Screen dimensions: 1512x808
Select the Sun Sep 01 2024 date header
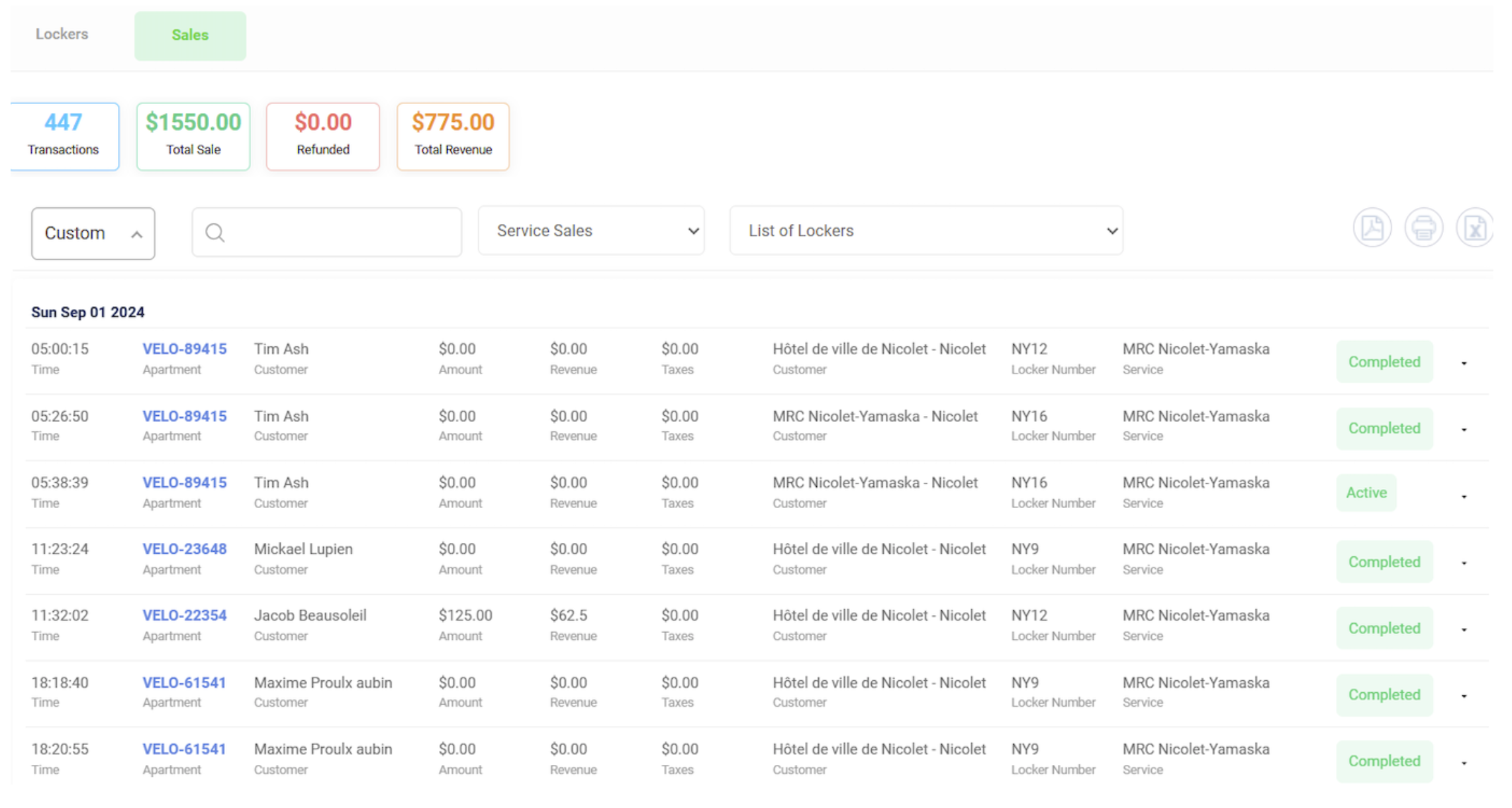coord(88,312)
